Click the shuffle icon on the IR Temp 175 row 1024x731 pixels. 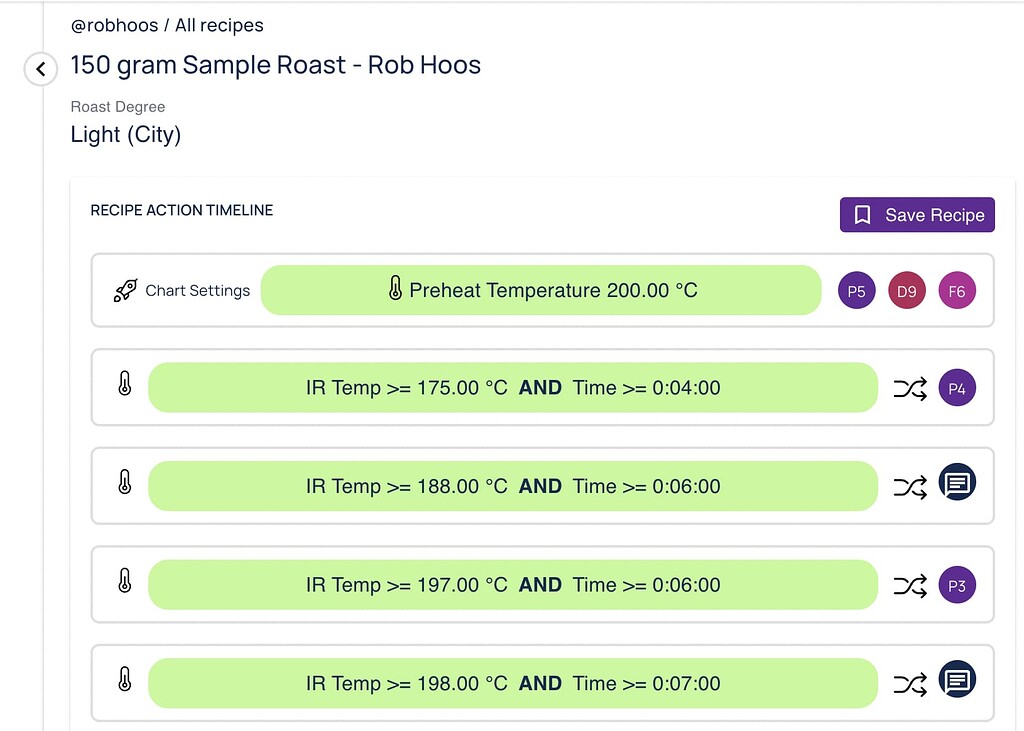[910, 388]
